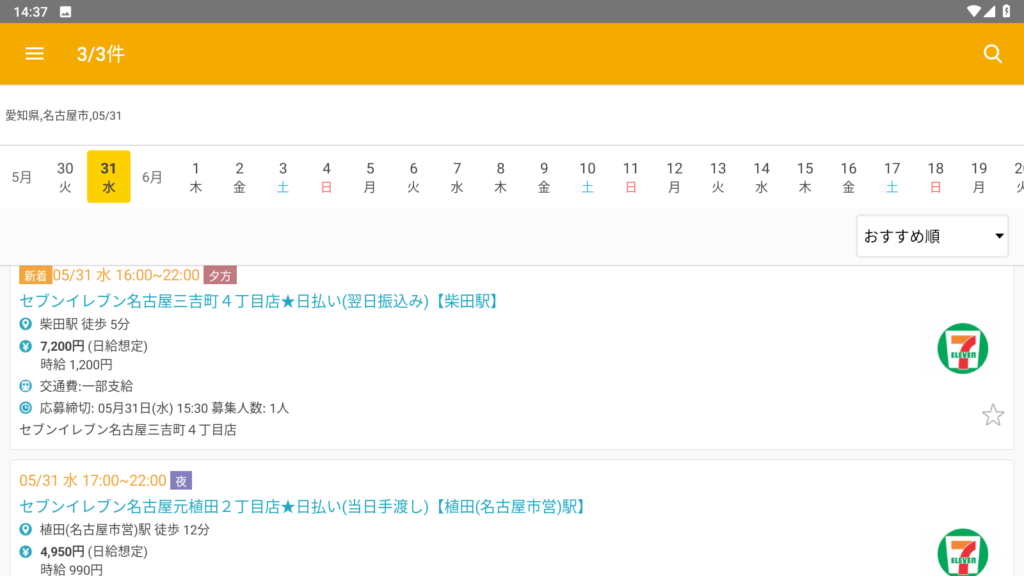The image size is (1024, 576).
Task: Select date 18 日
Action: pyautogui.click(x=935, y=177)
